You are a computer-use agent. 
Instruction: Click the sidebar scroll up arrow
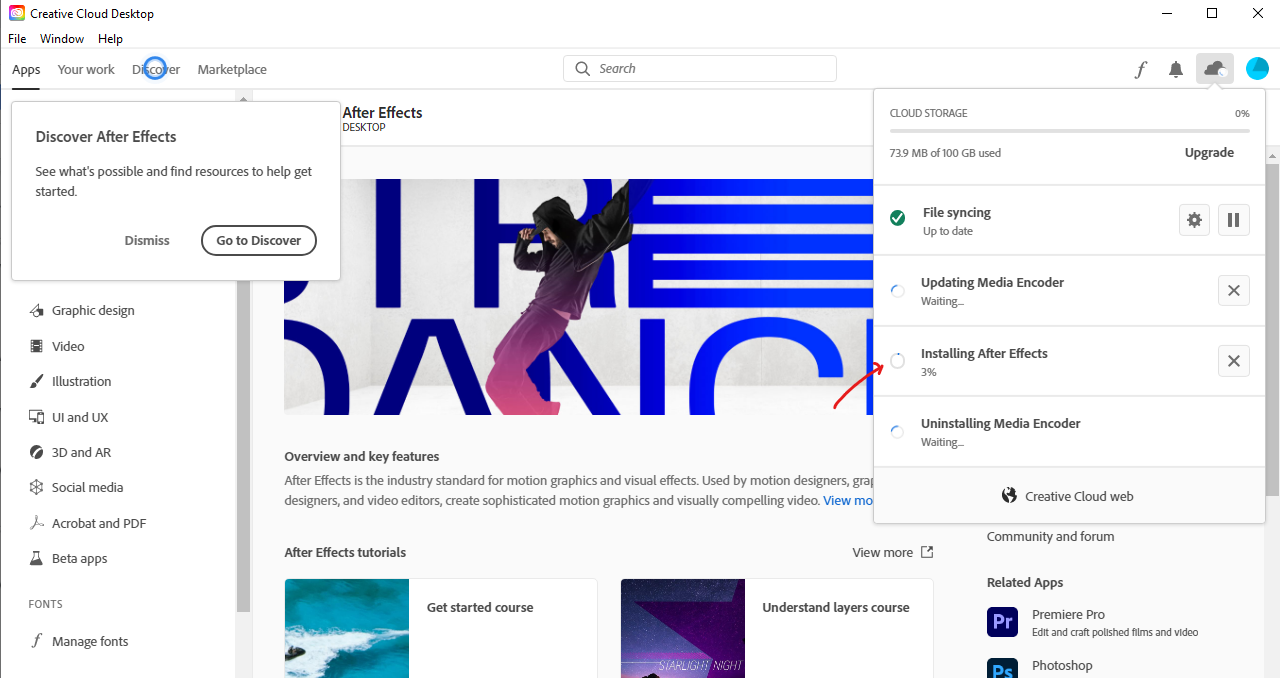[243, 97]
